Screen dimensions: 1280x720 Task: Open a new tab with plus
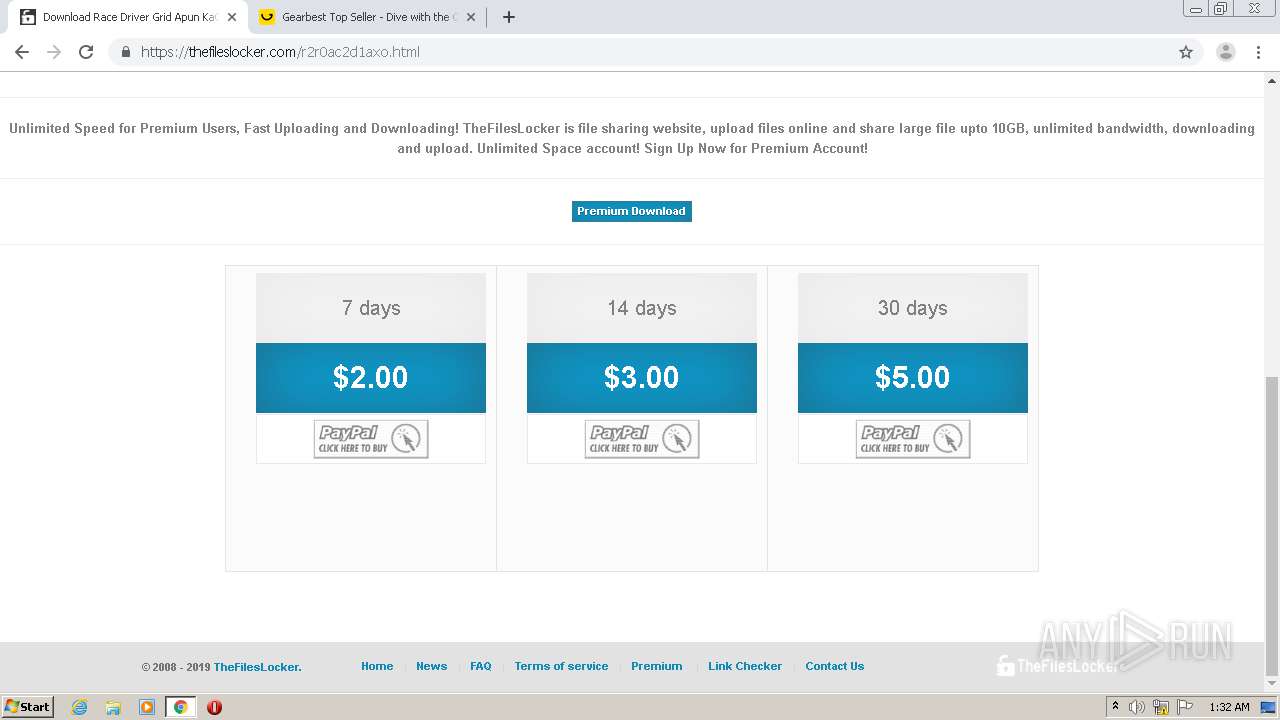coord(508,17)
